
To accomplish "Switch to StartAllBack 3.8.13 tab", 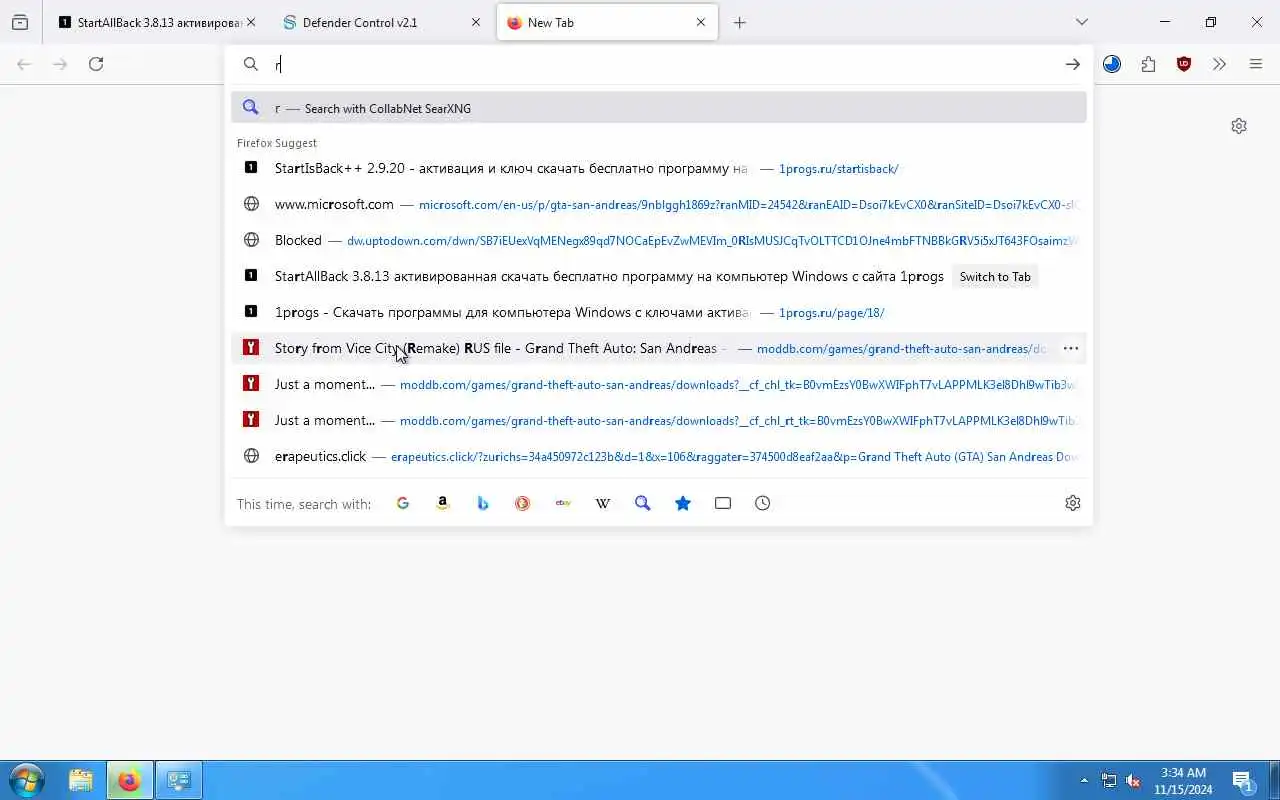I will (x=150, y=22).
